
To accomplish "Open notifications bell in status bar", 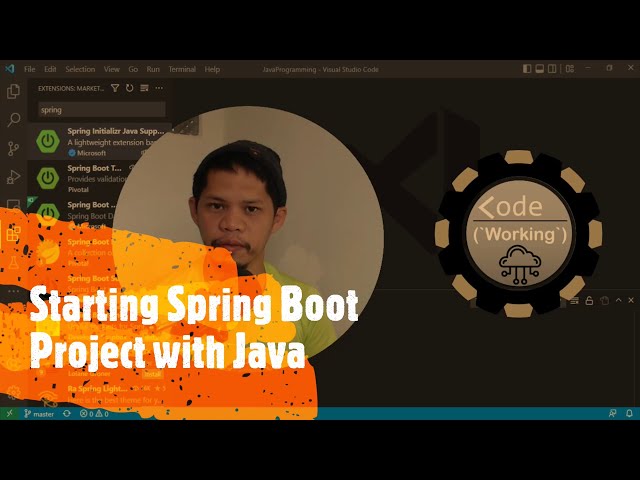I will tap(629, 413).
